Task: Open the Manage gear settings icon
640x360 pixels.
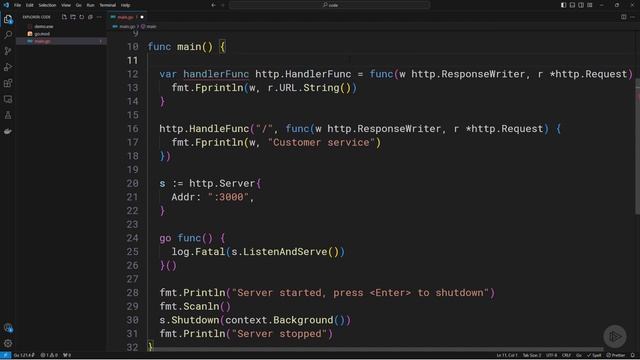Action: click(x=8, y=343)
